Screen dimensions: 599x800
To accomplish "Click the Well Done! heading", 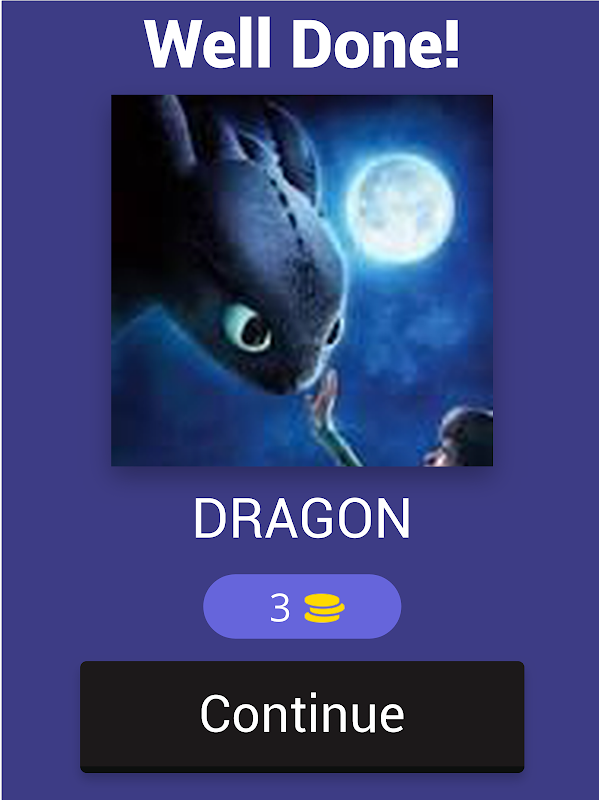I will pos(302,44).
